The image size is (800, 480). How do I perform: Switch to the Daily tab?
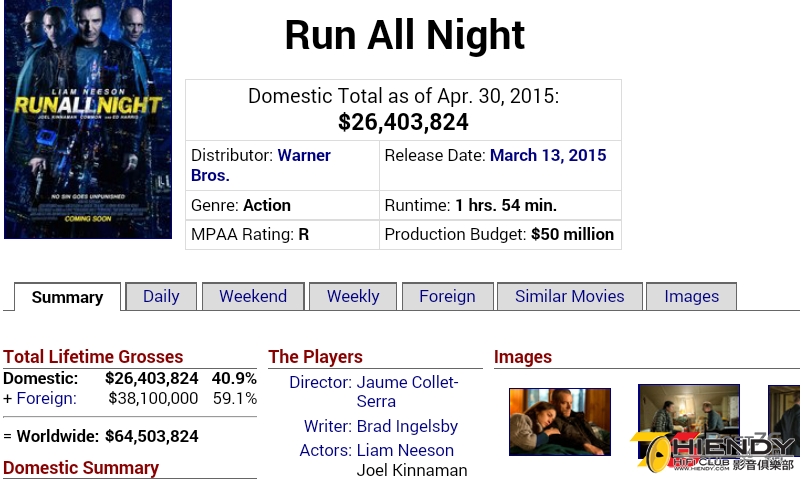click(161, 297)
